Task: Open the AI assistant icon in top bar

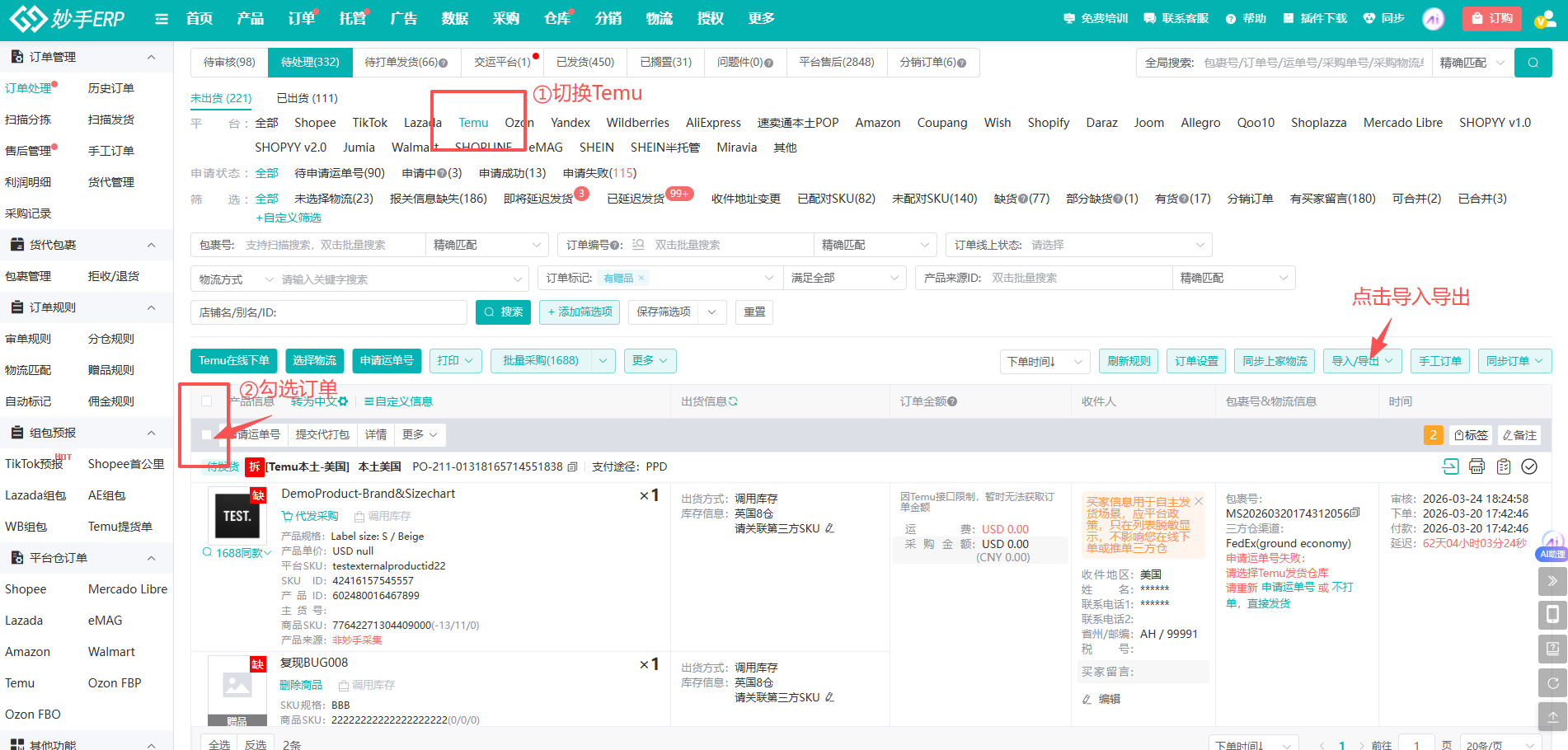Action: pos(1434,18)
